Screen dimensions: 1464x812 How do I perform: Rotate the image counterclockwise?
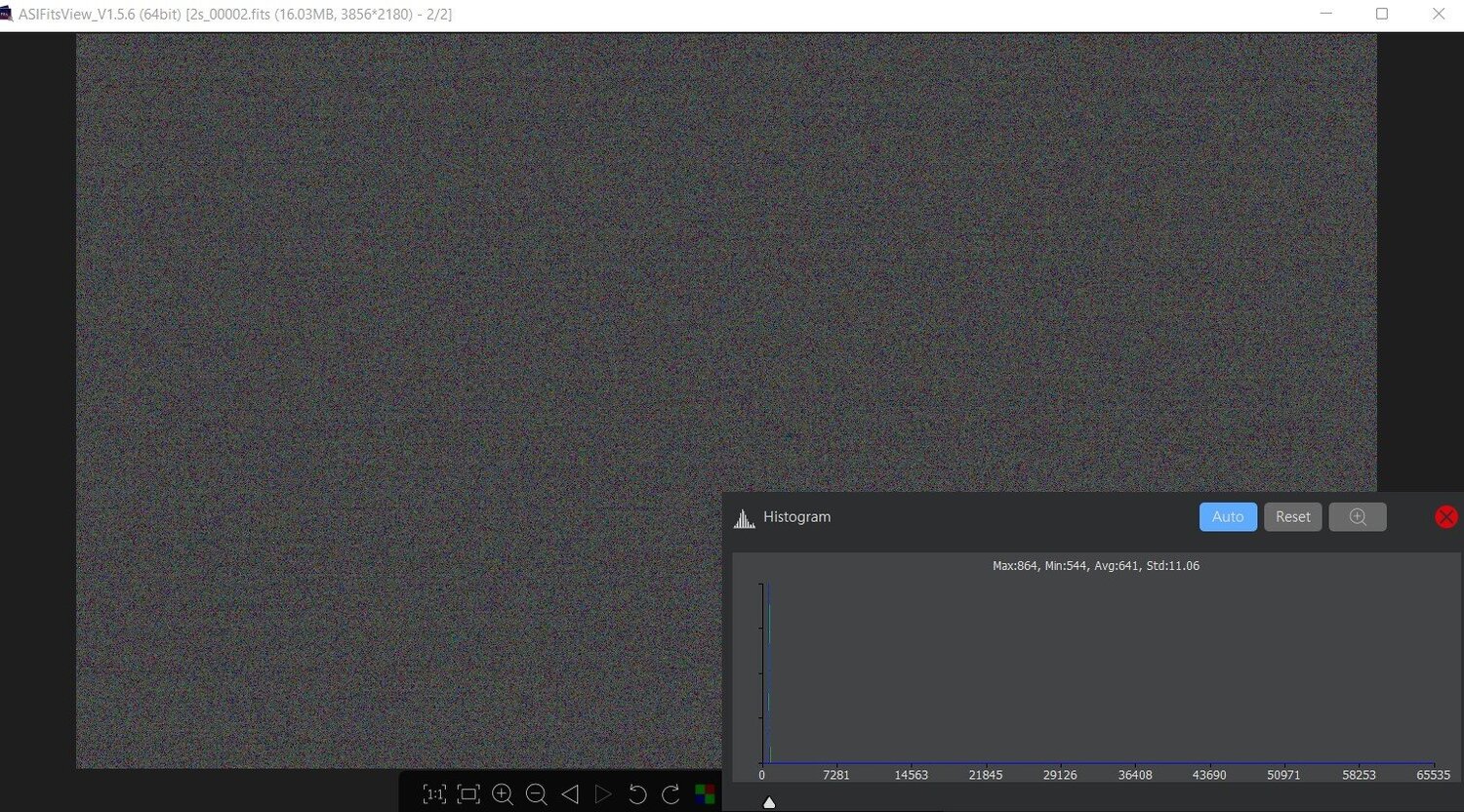tap(637, 794)
